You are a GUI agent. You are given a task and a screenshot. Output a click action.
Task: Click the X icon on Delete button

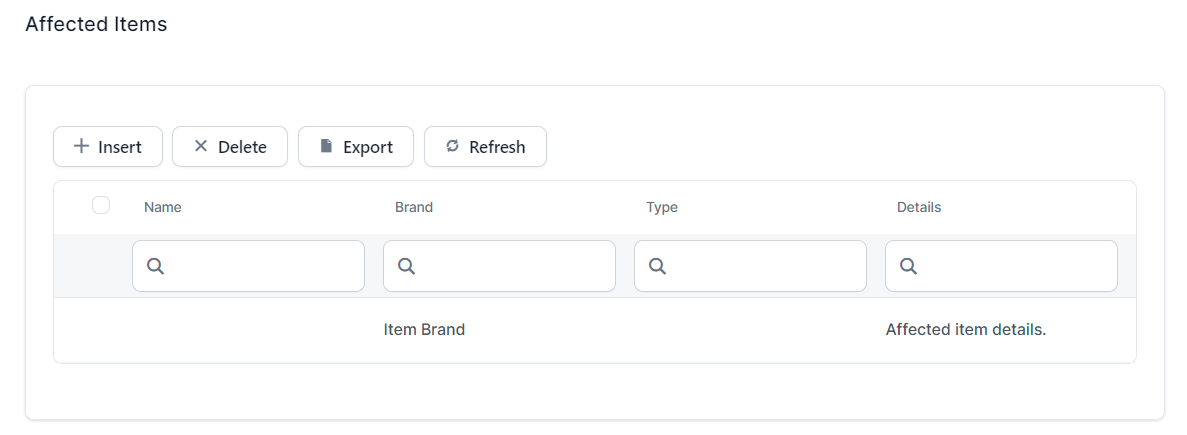tap(200, 146)
